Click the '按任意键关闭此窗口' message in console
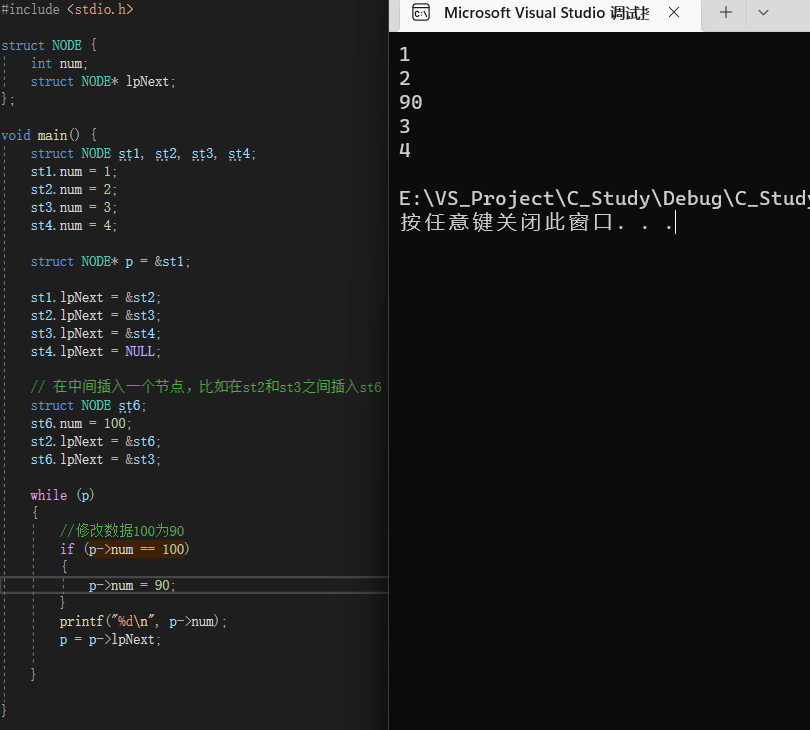Viewport: 810px width, 730px height. pyautogui.click(x=536, y=223)
